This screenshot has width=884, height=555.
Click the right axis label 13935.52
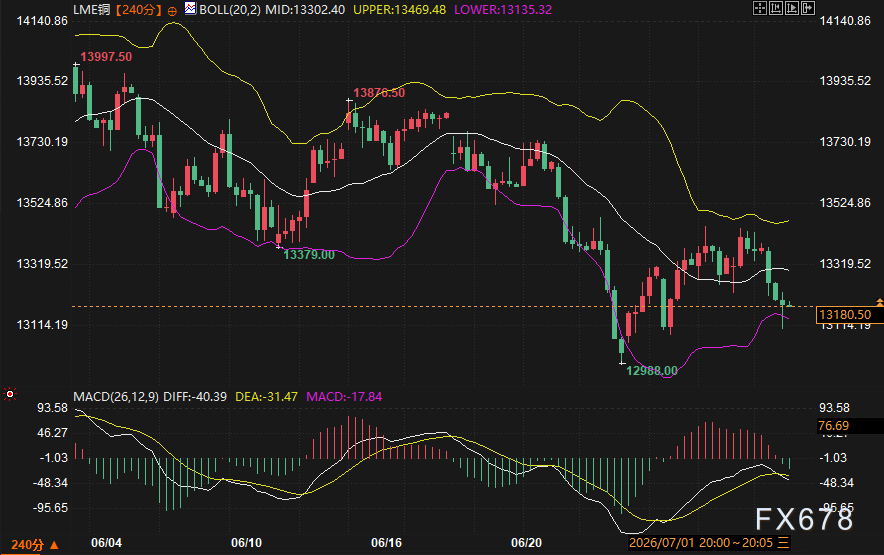point(845,81)
